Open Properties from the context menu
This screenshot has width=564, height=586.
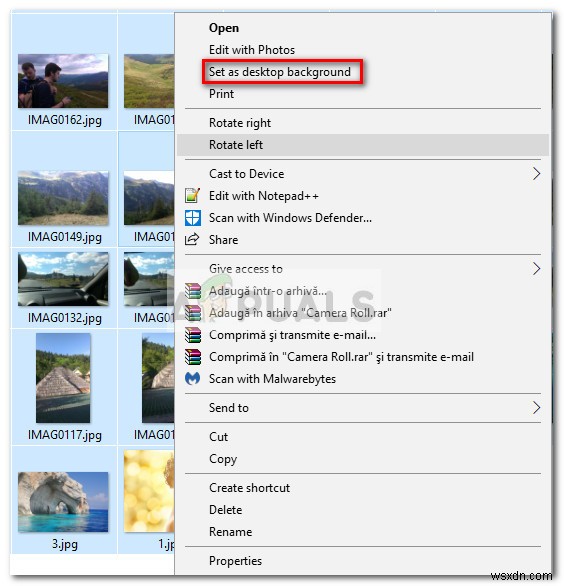[235, 561]
